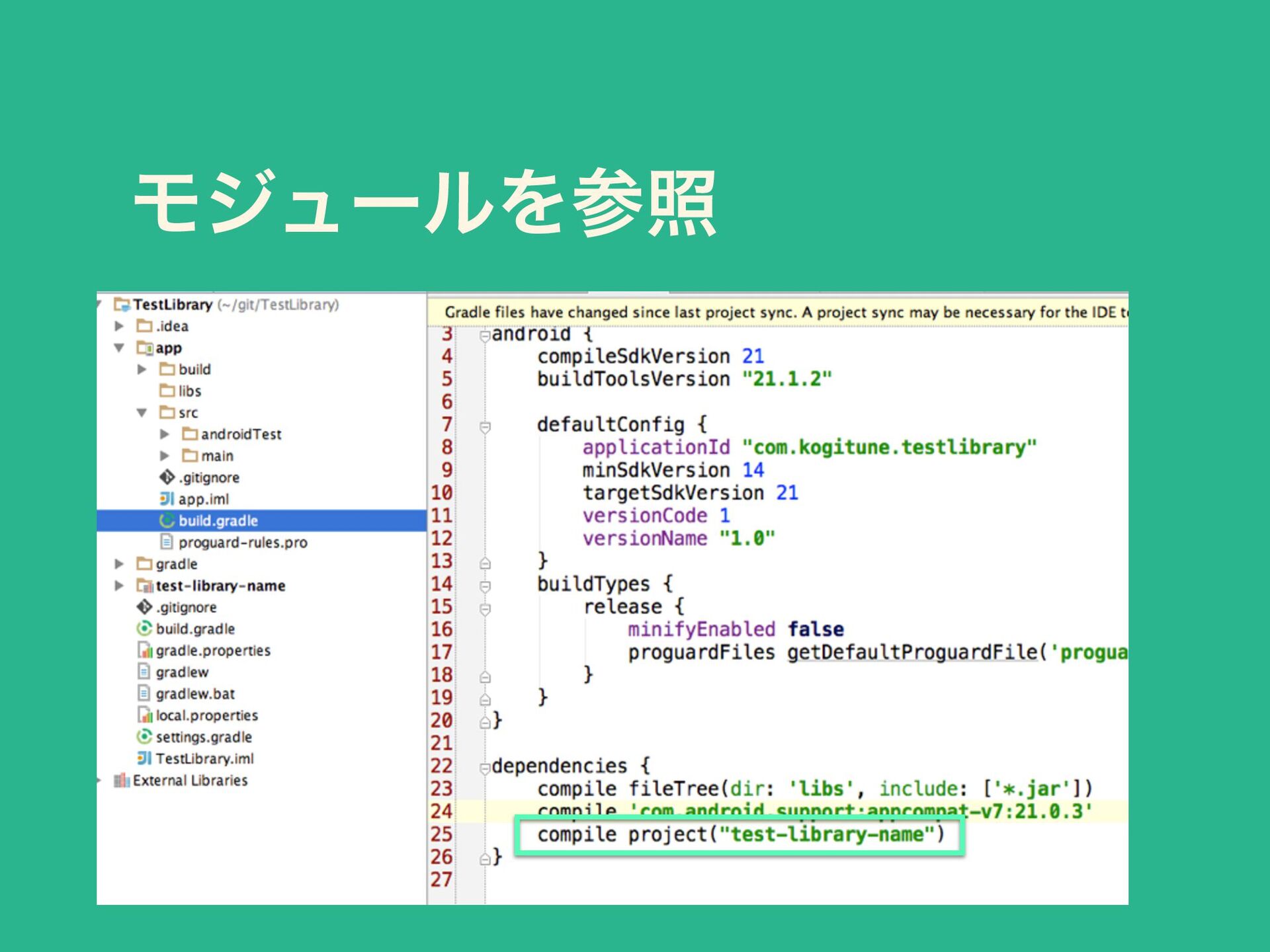Click the git icon of app's .gitignore
The image size is (1270, 952).
coord(167,477)
